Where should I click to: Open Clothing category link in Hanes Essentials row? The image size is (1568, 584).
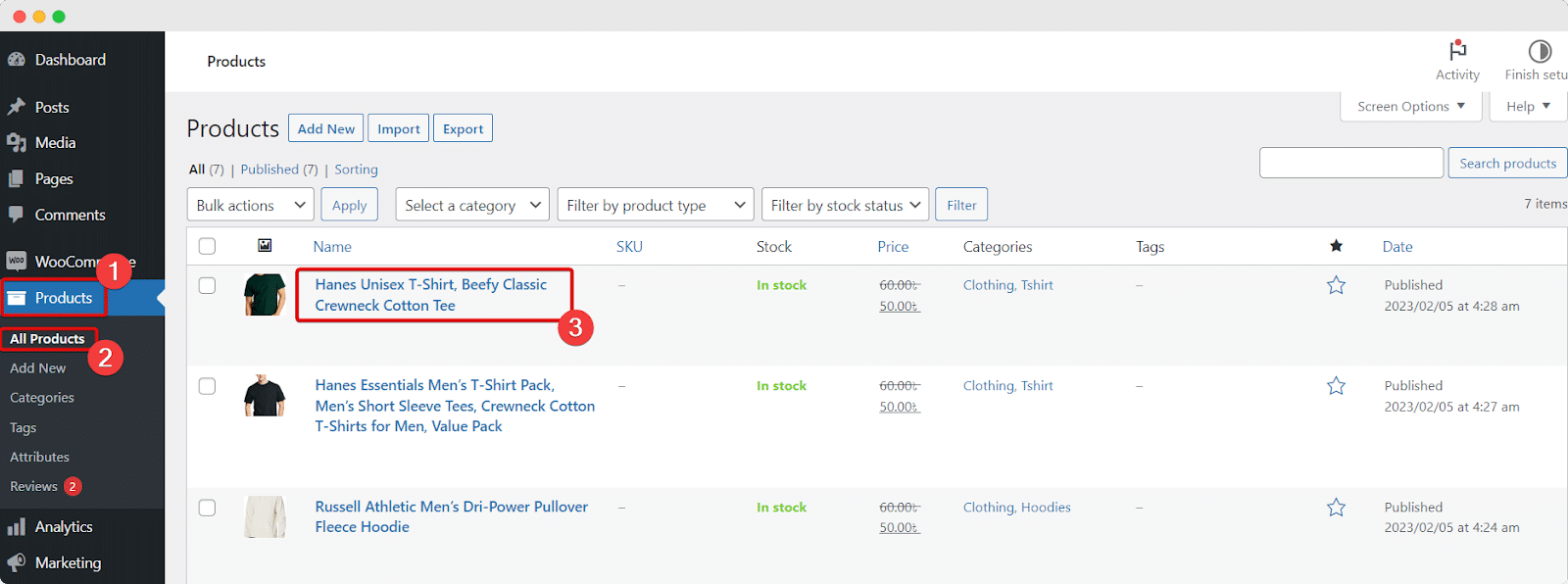click(989, 386)
